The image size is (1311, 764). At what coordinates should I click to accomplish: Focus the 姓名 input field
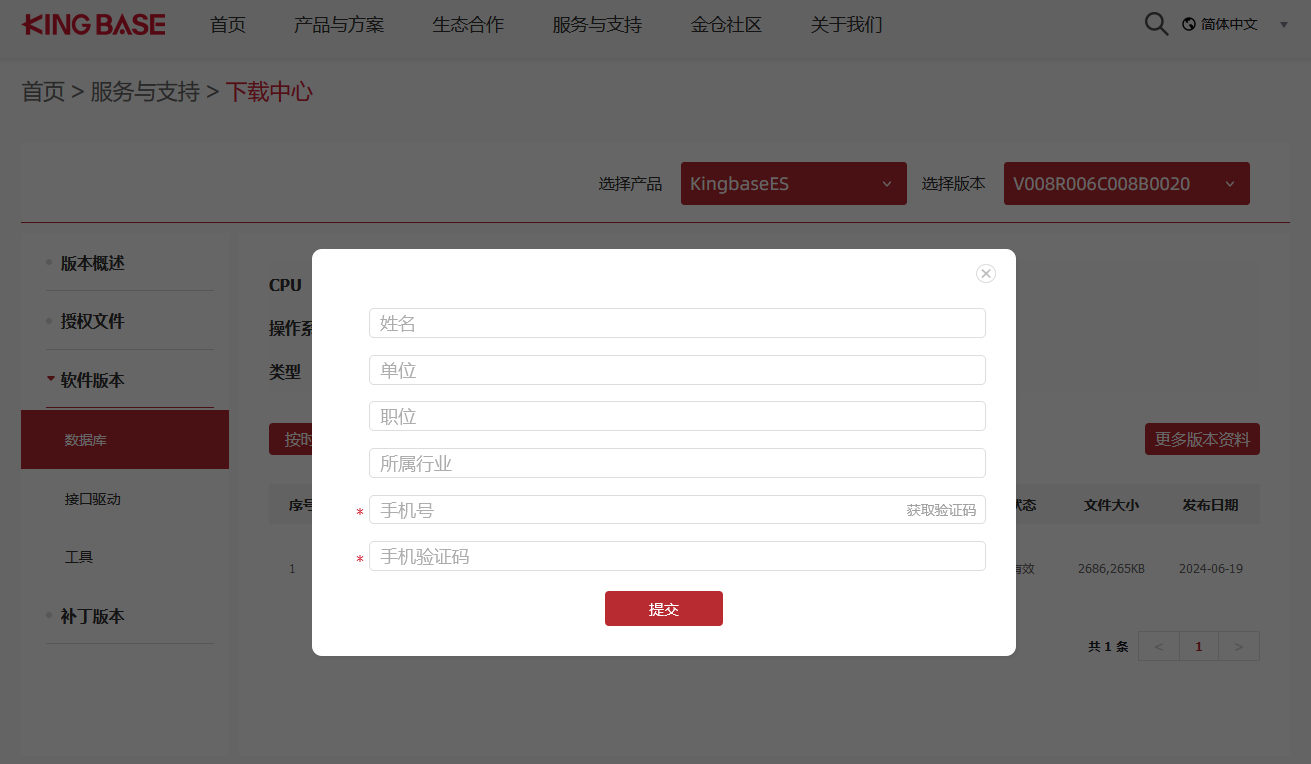(x=677, y=323)
